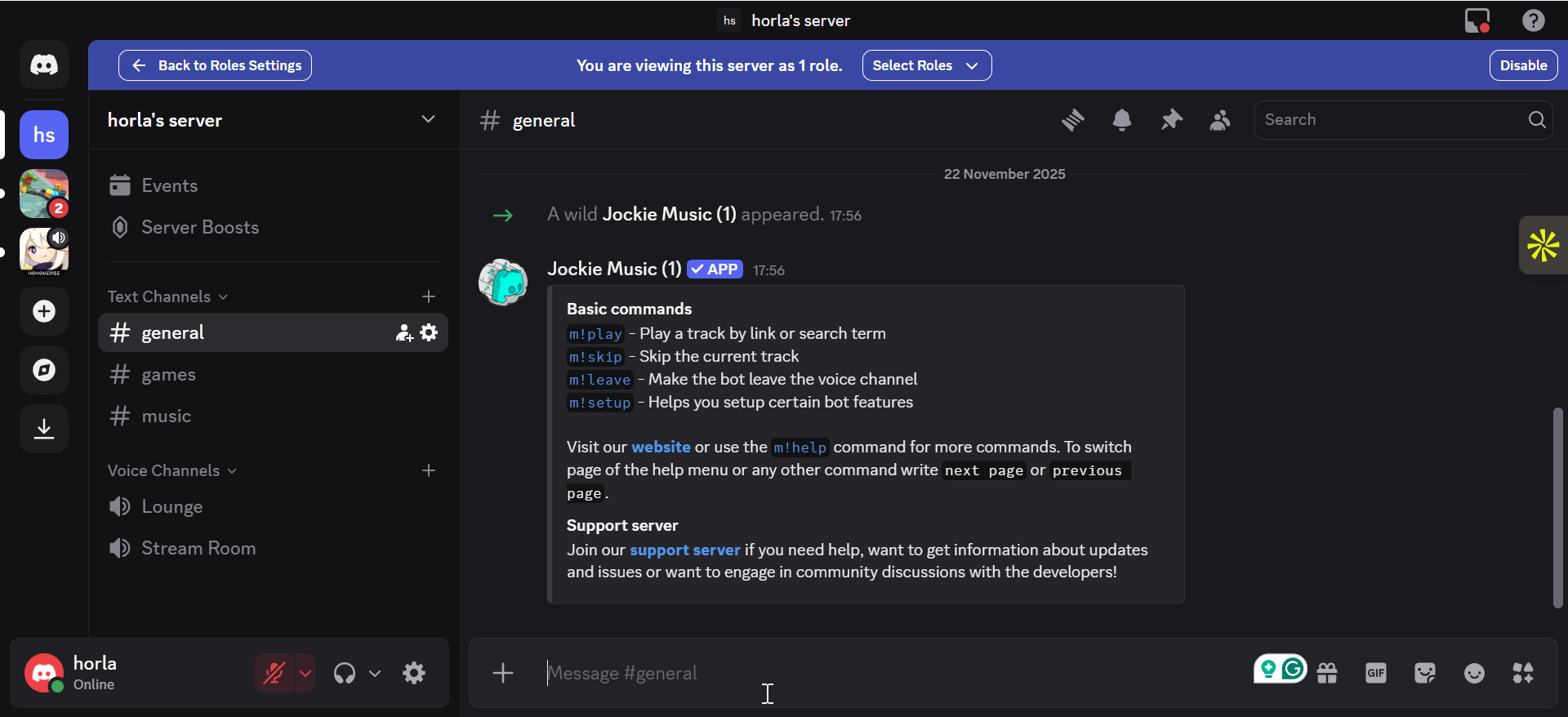
Task: Click the gift Nitro icon
Action: tap(1327, 673)
